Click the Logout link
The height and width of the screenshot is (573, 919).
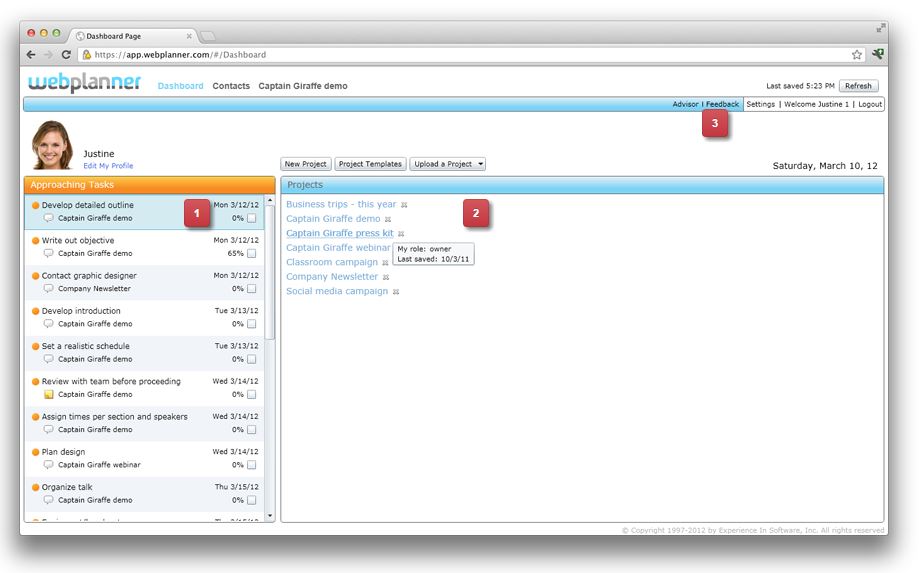coord(870,104)
